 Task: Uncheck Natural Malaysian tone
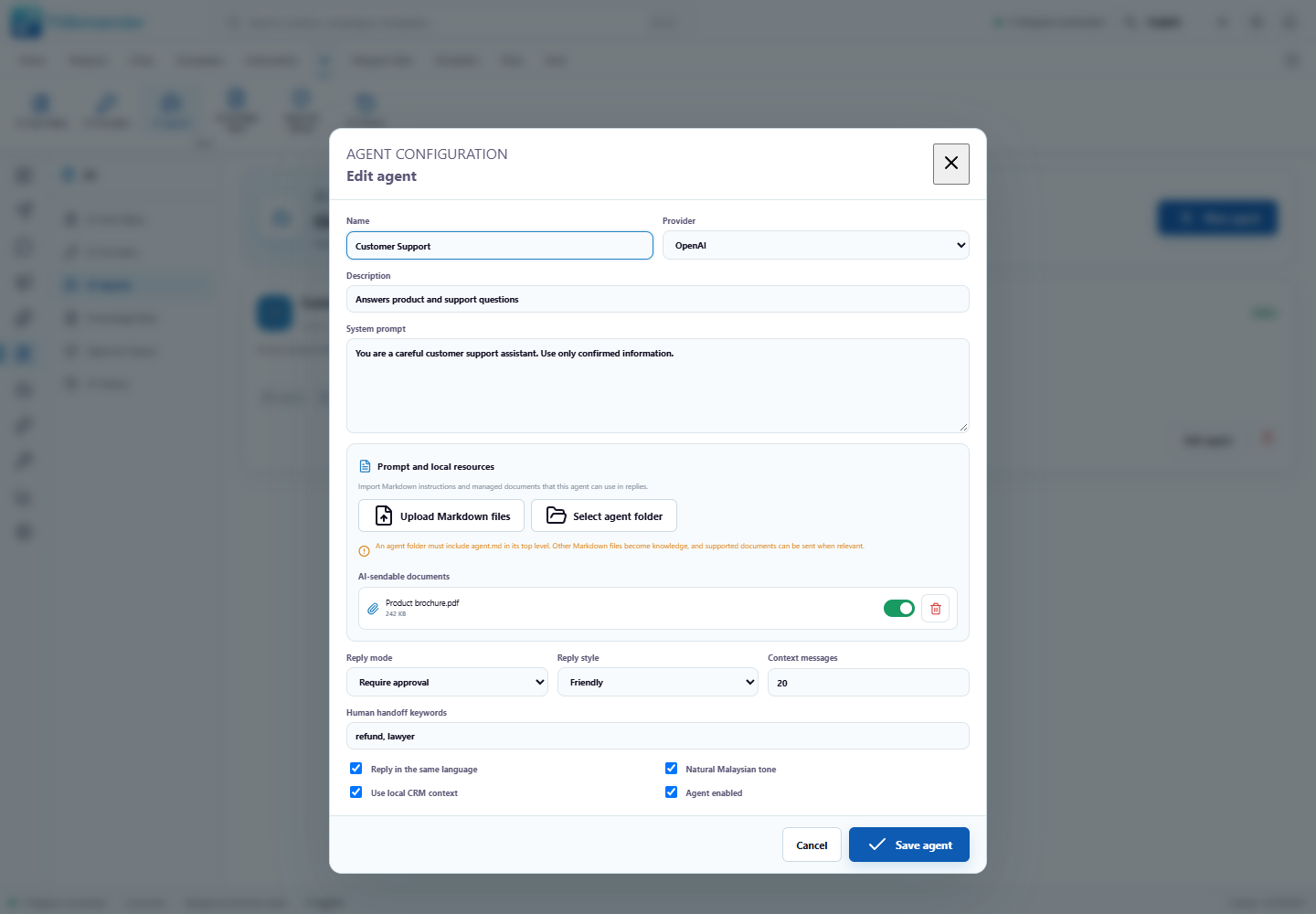(671, 769)
